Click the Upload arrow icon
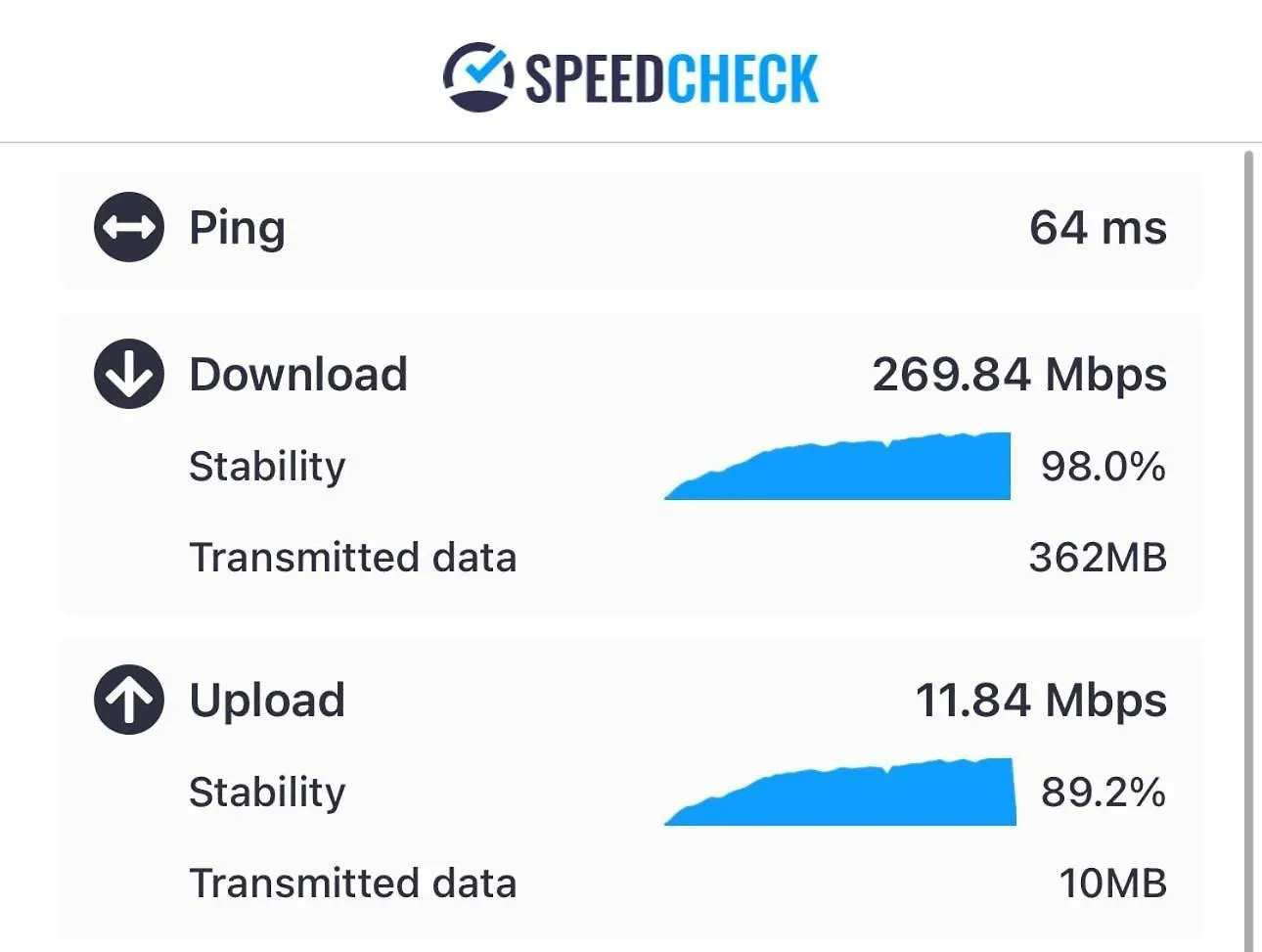Viewport: 1262px width, 952px height. coord(129,700)
